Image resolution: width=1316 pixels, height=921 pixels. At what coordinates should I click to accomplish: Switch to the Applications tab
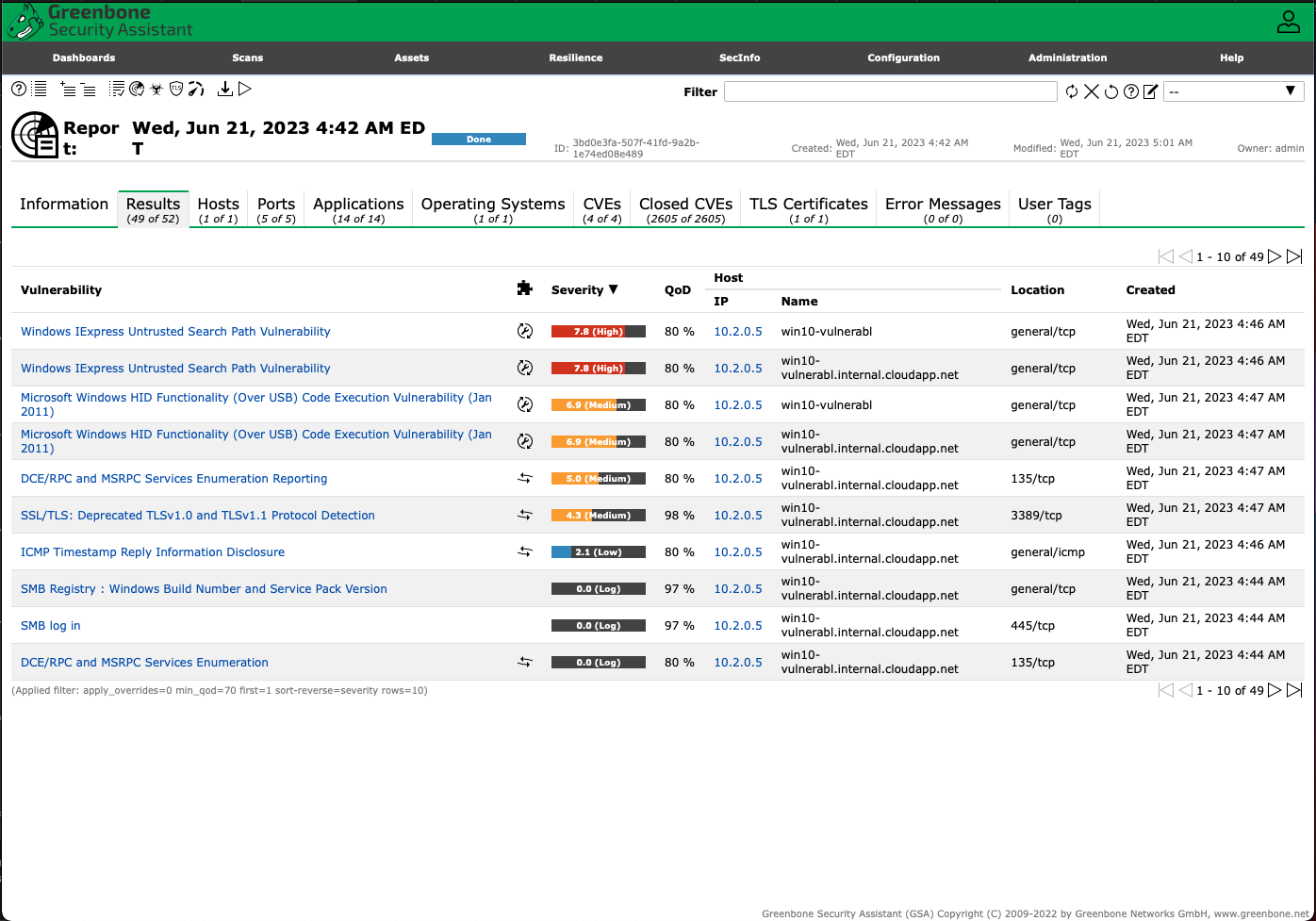coord(358,209)
